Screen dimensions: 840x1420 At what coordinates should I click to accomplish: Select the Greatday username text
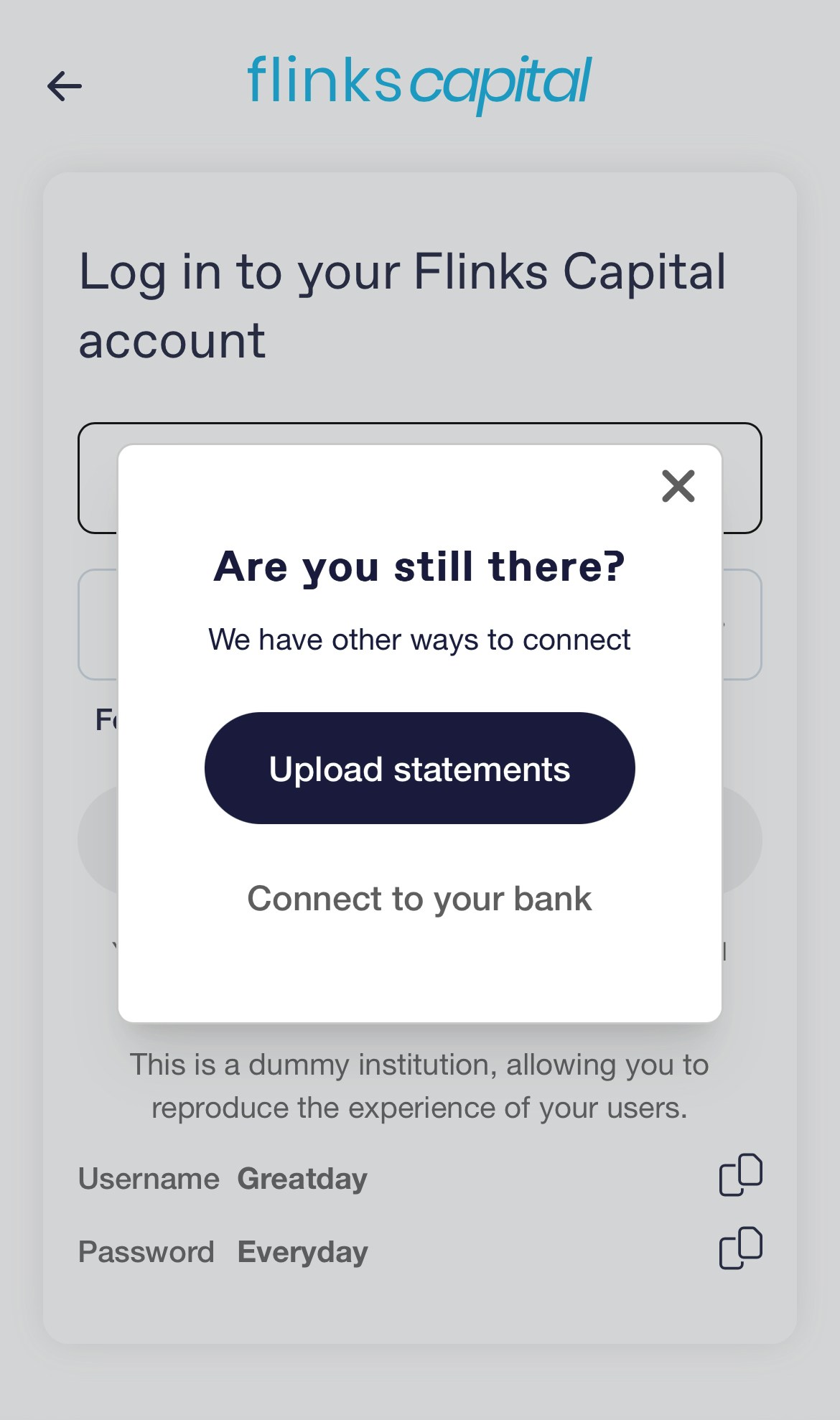[302, 1177]
